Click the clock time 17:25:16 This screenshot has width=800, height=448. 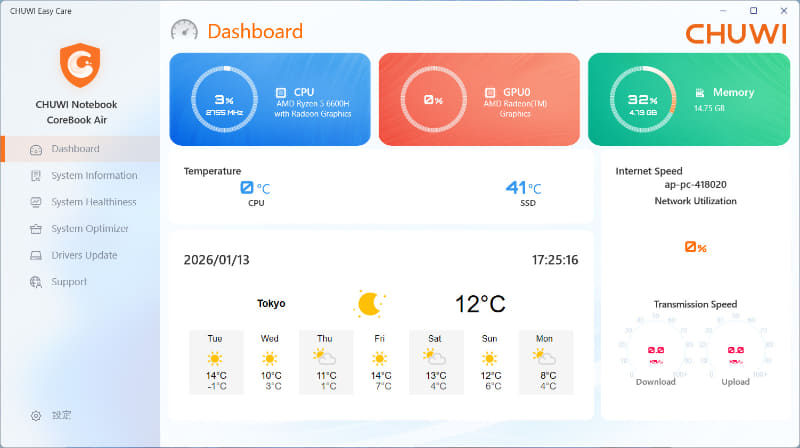[x=555, y=260]
